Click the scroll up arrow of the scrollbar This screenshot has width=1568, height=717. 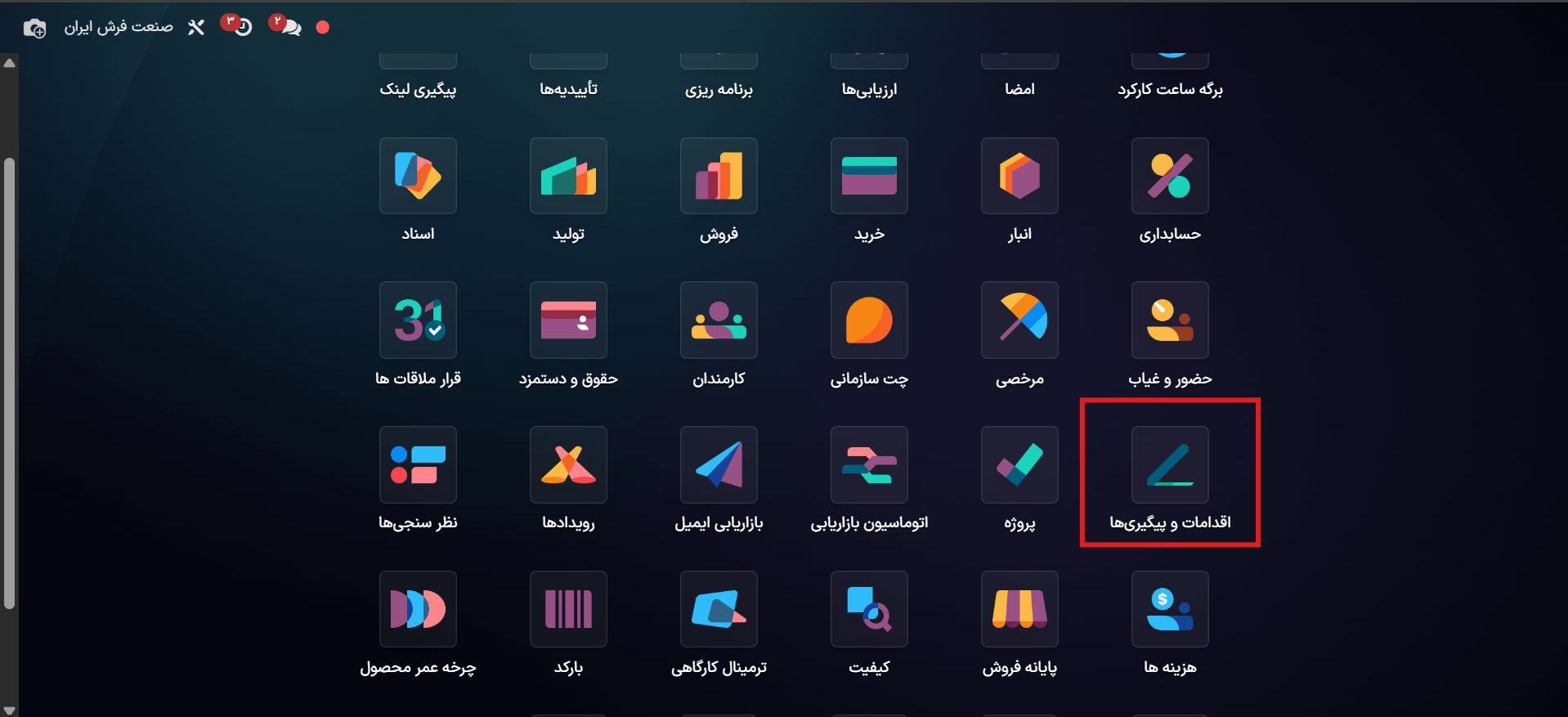tap(9, 63)
